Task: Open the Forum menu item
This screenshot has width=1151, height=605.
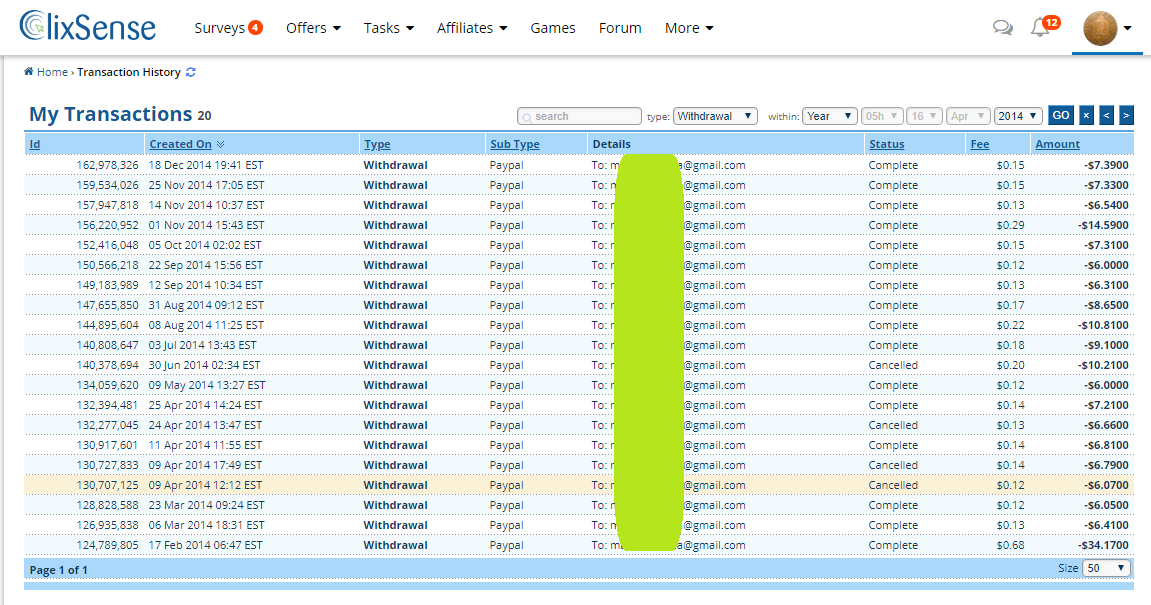Action: coord(620,28)
